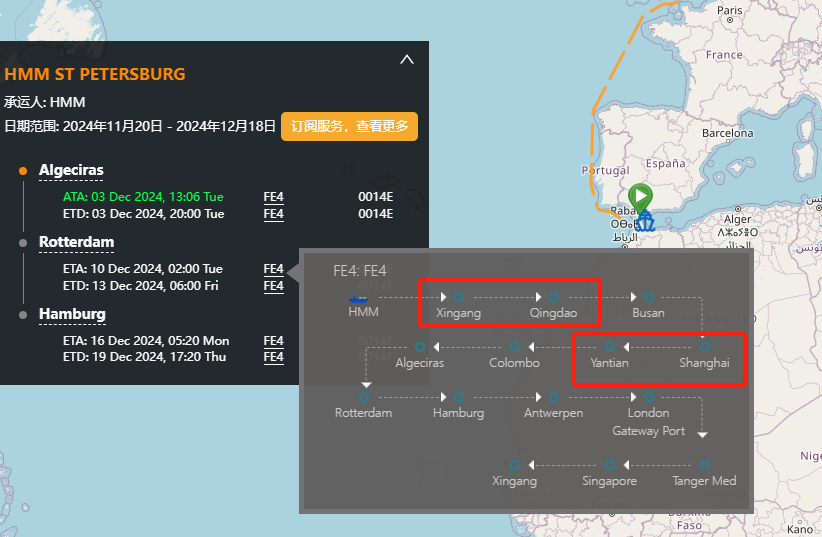Click FE4 service link on Algeciras ATA row
Viewport: 822px width, 537px height.
click(274, 197)
